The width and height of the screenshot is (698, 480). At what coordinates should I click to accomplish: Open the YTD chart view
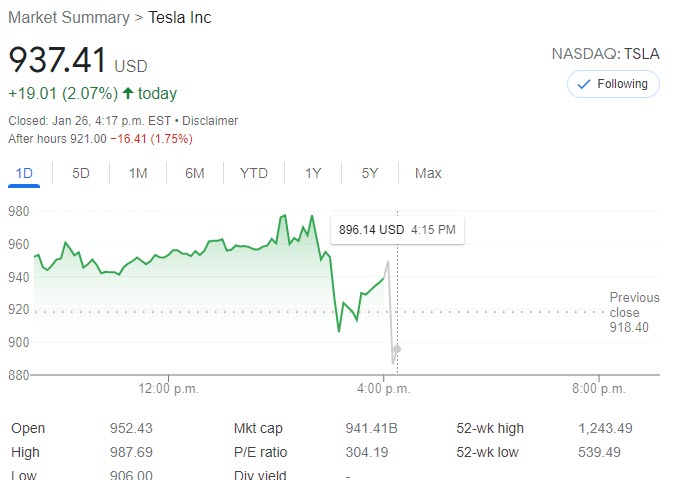click(254, 173)
